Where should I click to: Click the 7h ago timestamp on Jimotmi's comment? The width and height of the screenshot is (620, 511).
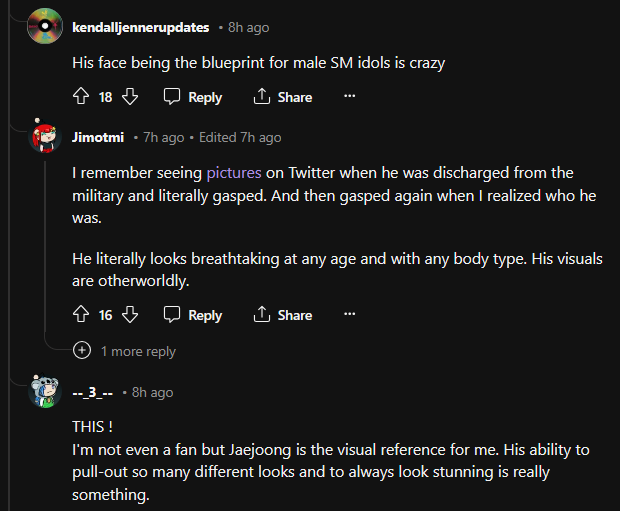click(x=164, y=137)
